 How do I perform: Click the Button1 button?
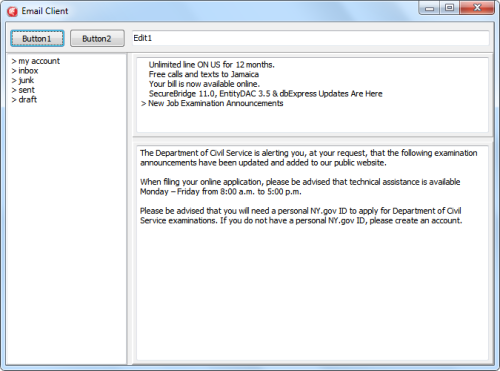coord(37,39)
